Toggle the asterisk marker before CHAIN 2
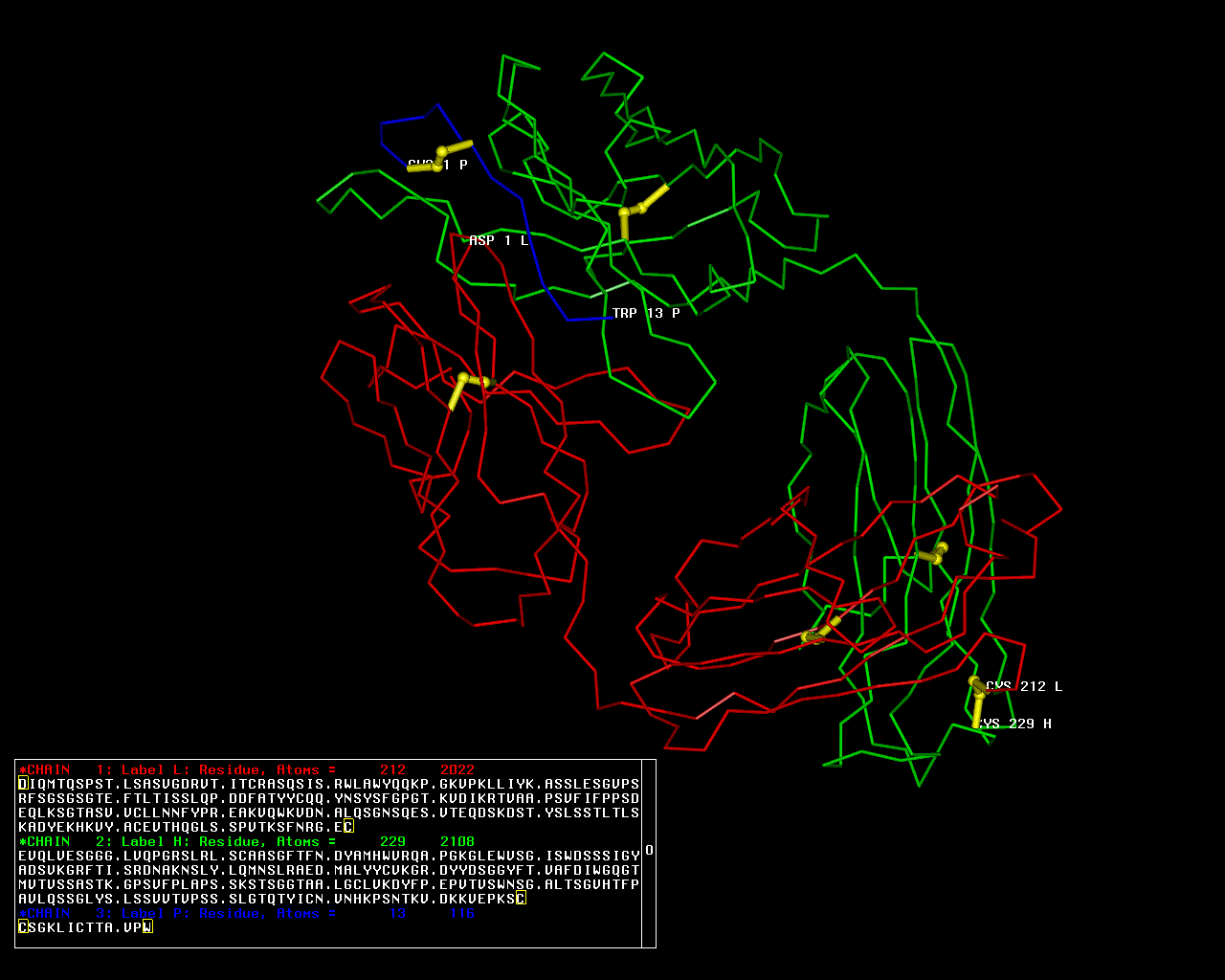This screenshot has width=1225, height=980. [x=23, y=841]
